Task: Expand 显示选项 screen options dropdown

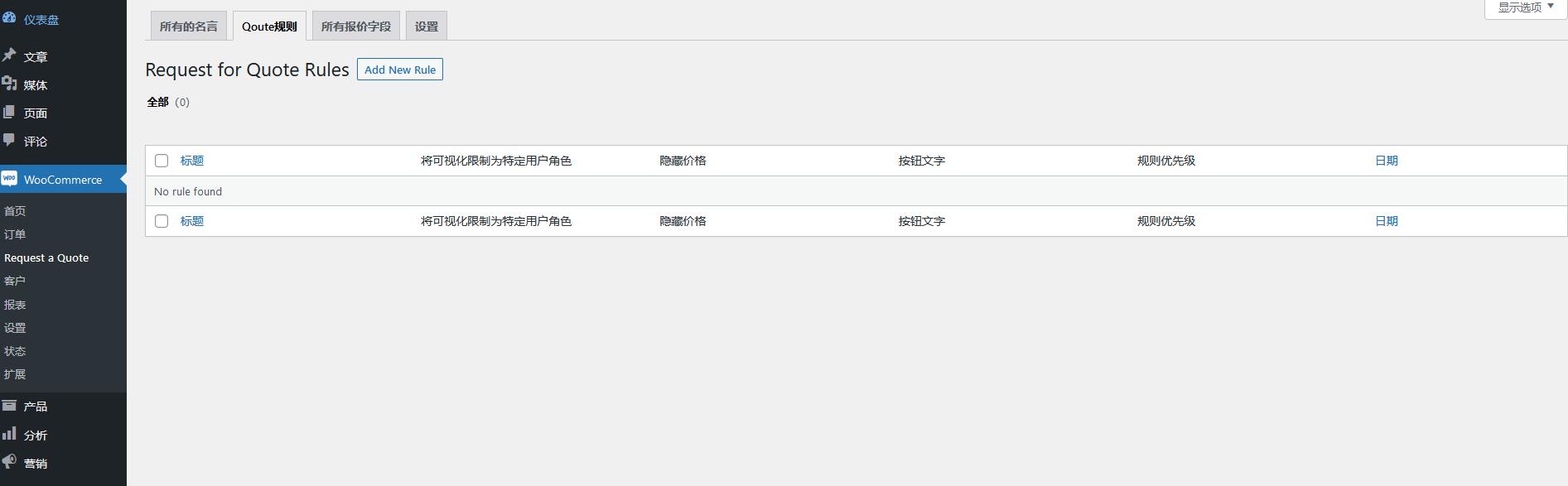Action: [x=1526, y=7]
